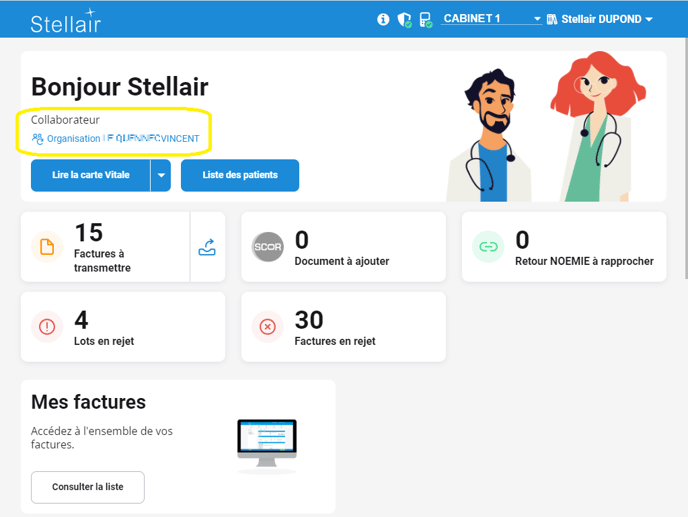Open the shield security status icon
This screenshot has height=517, width=688.
(405, 19)
